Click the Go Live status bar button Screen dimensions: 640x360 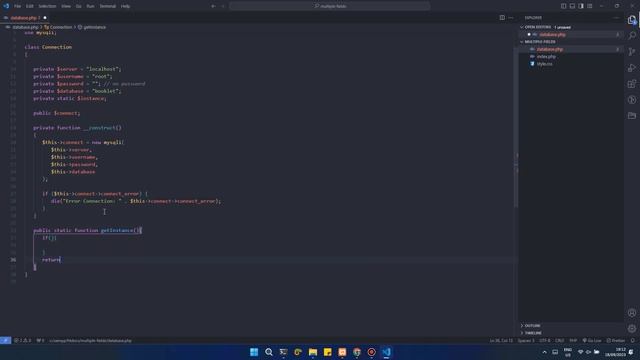point(591,340)
